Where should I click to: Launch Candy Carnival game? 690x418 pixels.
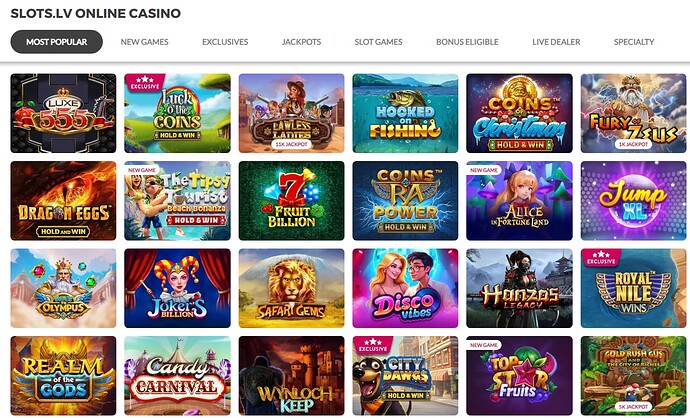(x=177, y=376)
